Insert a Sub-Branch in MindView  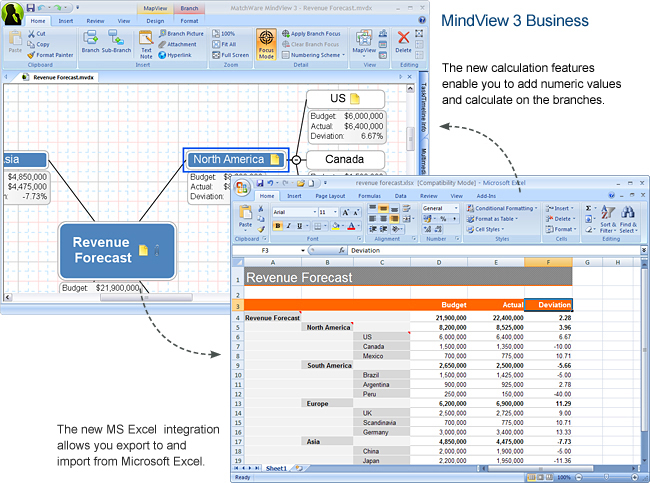(116, 41)
